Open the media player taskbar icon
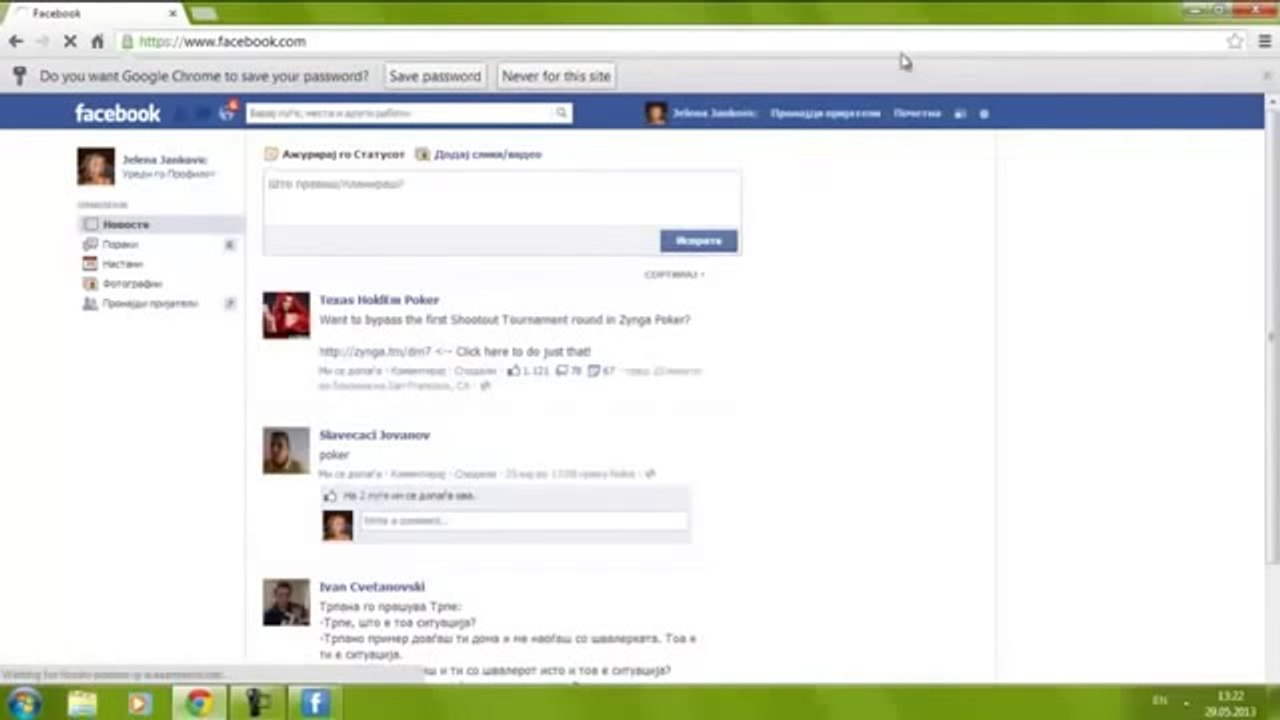Image resolution: width=1280 pixels, height=720 pixels. 139,703
